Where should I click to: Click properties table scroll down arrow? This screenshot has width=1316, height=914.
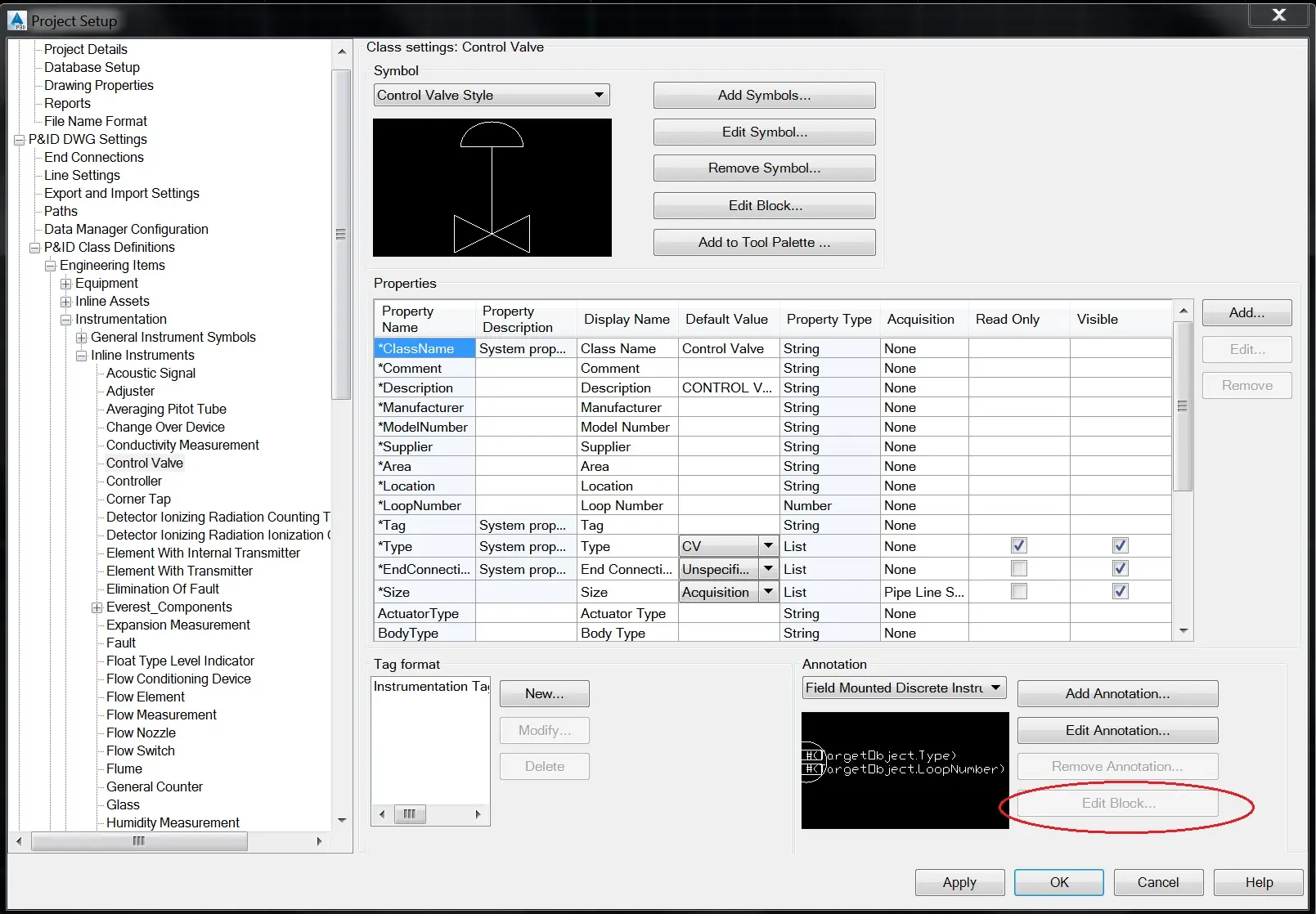(x=1184, y=631)
